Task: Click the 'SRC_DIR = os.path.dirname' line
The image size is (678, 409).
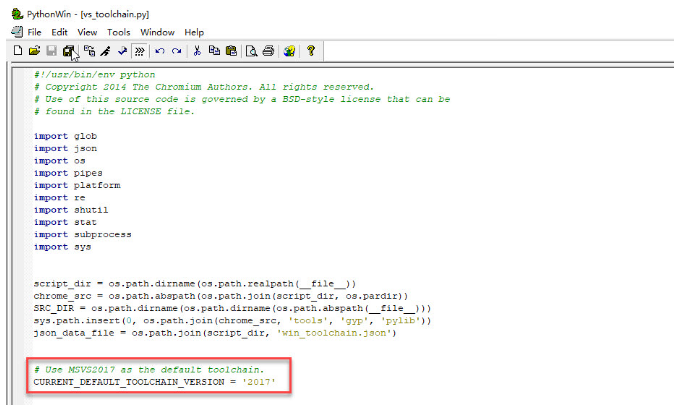Action: tap(232, 308)
